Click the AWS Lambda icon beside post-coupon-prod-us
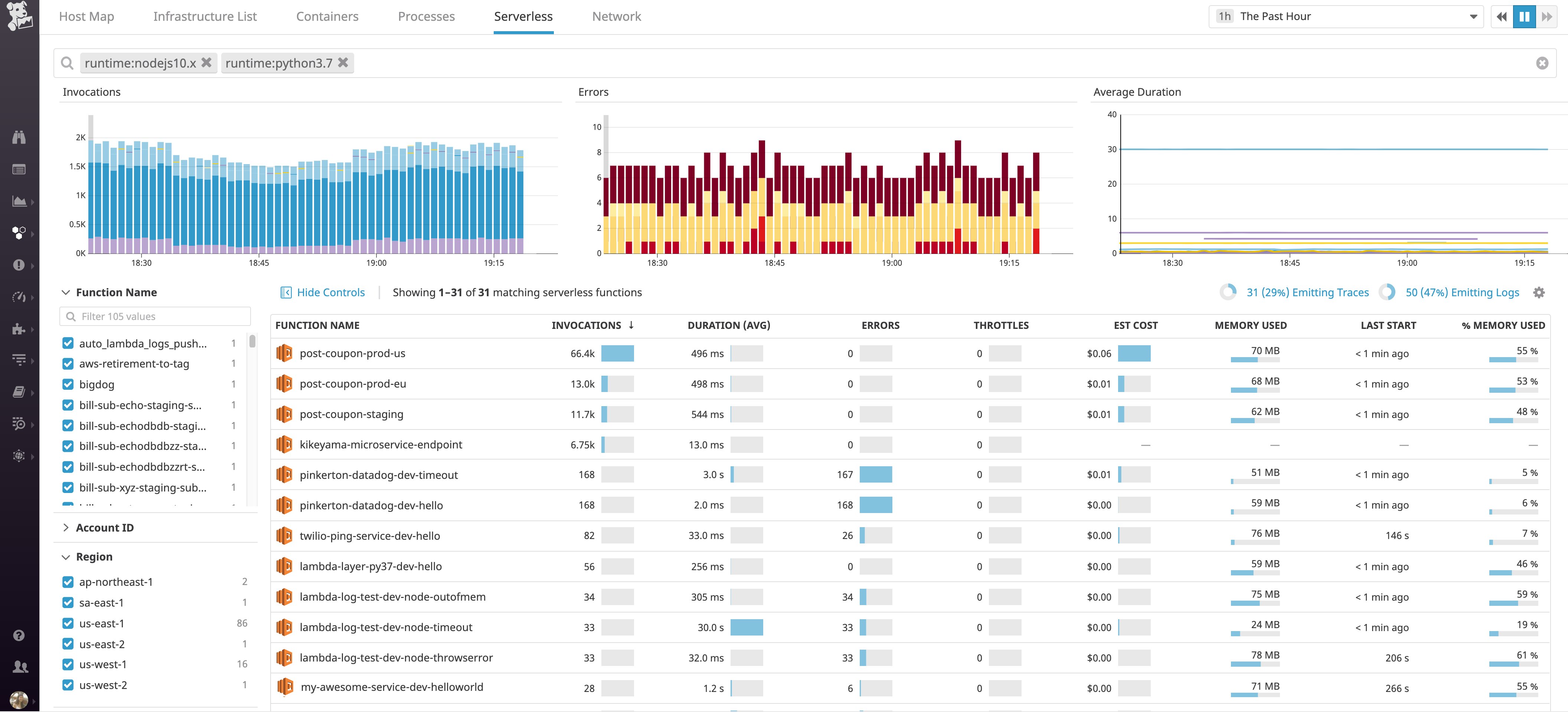The image size is (1568, 712). coord(285,353)
